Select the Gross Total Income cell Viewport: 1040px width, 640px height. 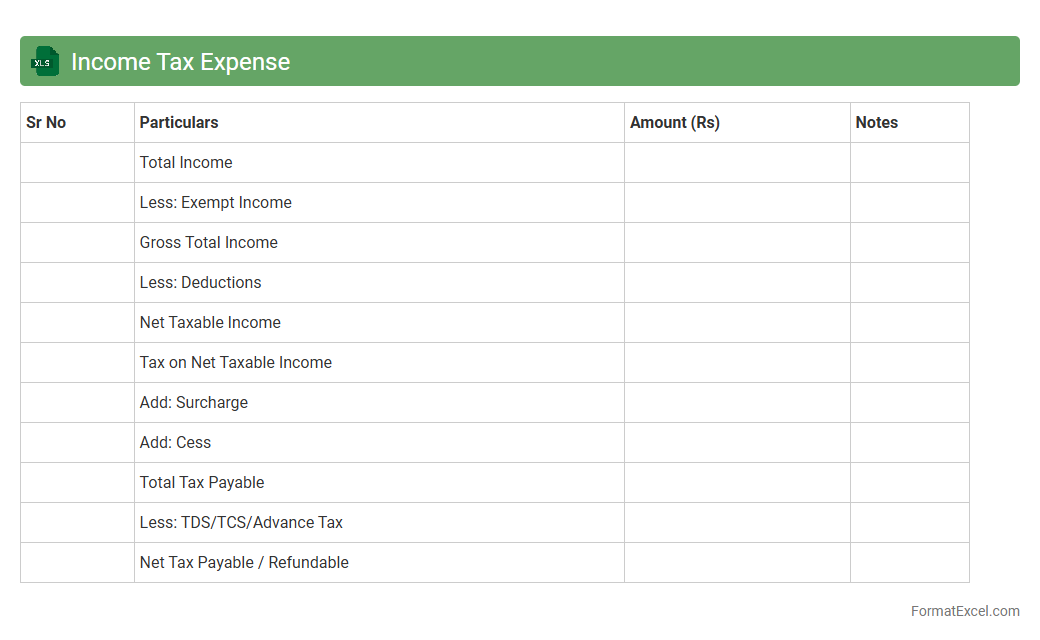tap(209, 243)
